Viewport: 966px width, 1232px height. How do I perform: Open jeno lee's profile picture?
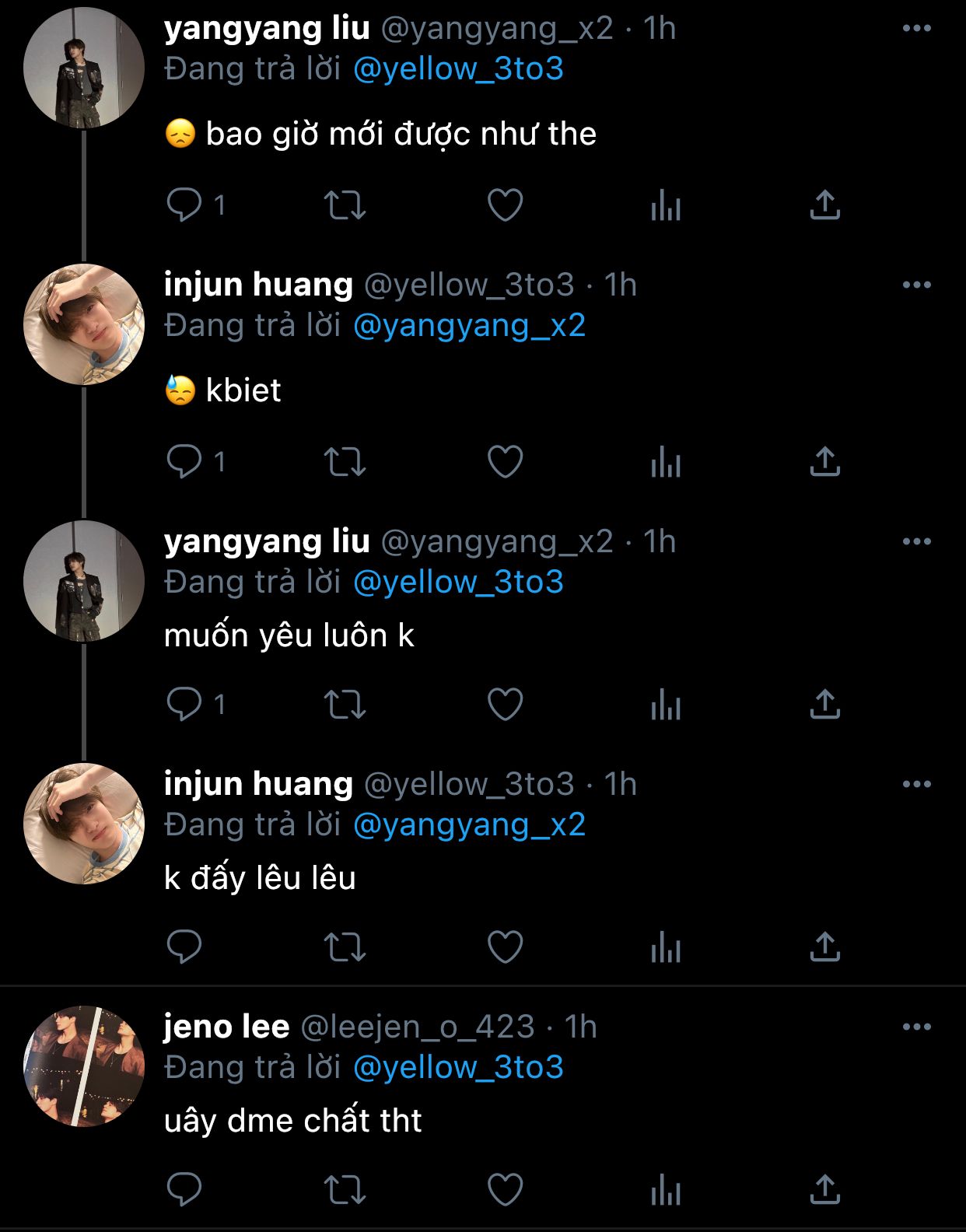(84, 1066)
